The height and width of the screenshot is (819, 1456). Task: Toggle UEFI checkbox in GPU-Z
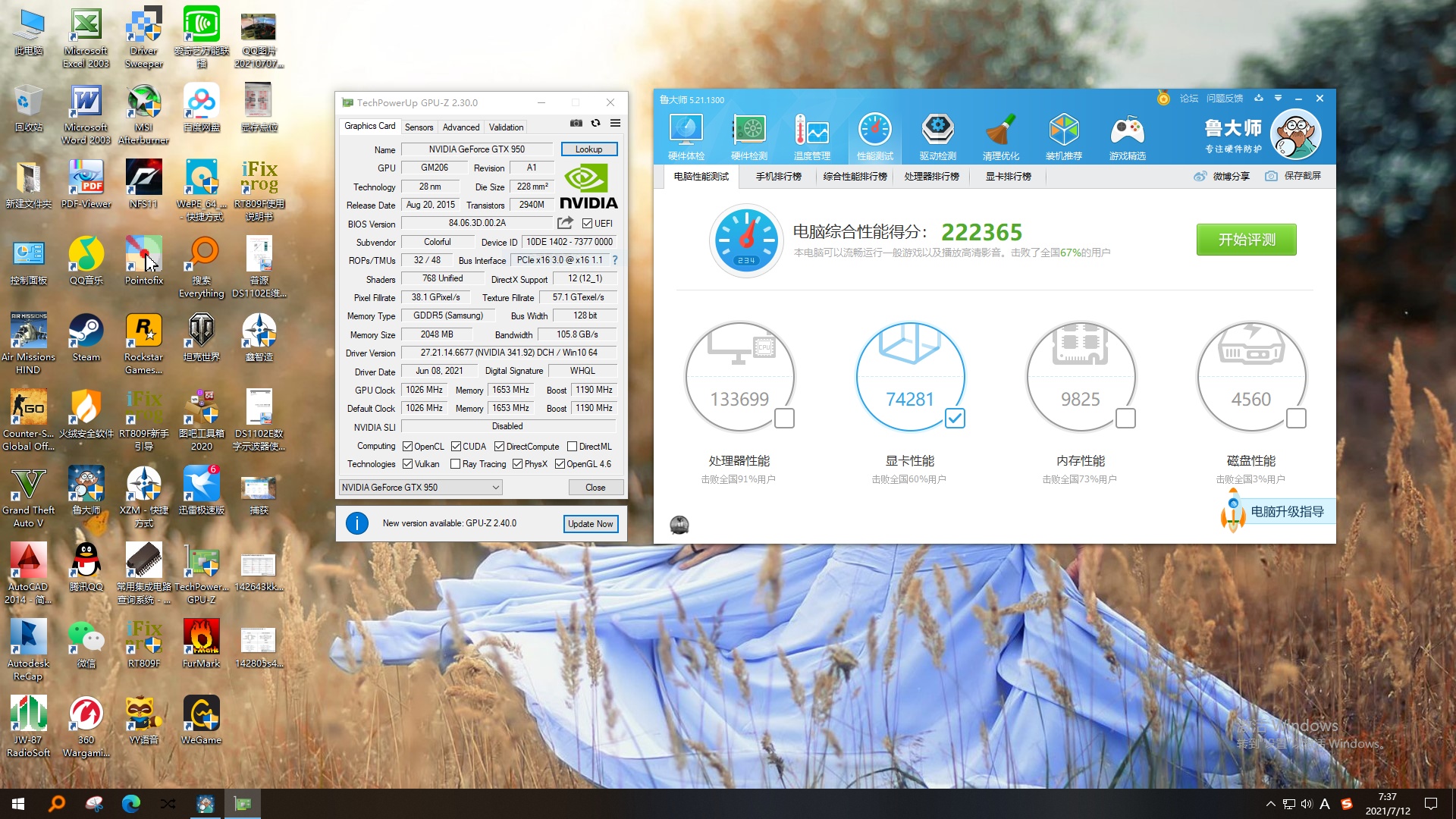pos(587,224)
